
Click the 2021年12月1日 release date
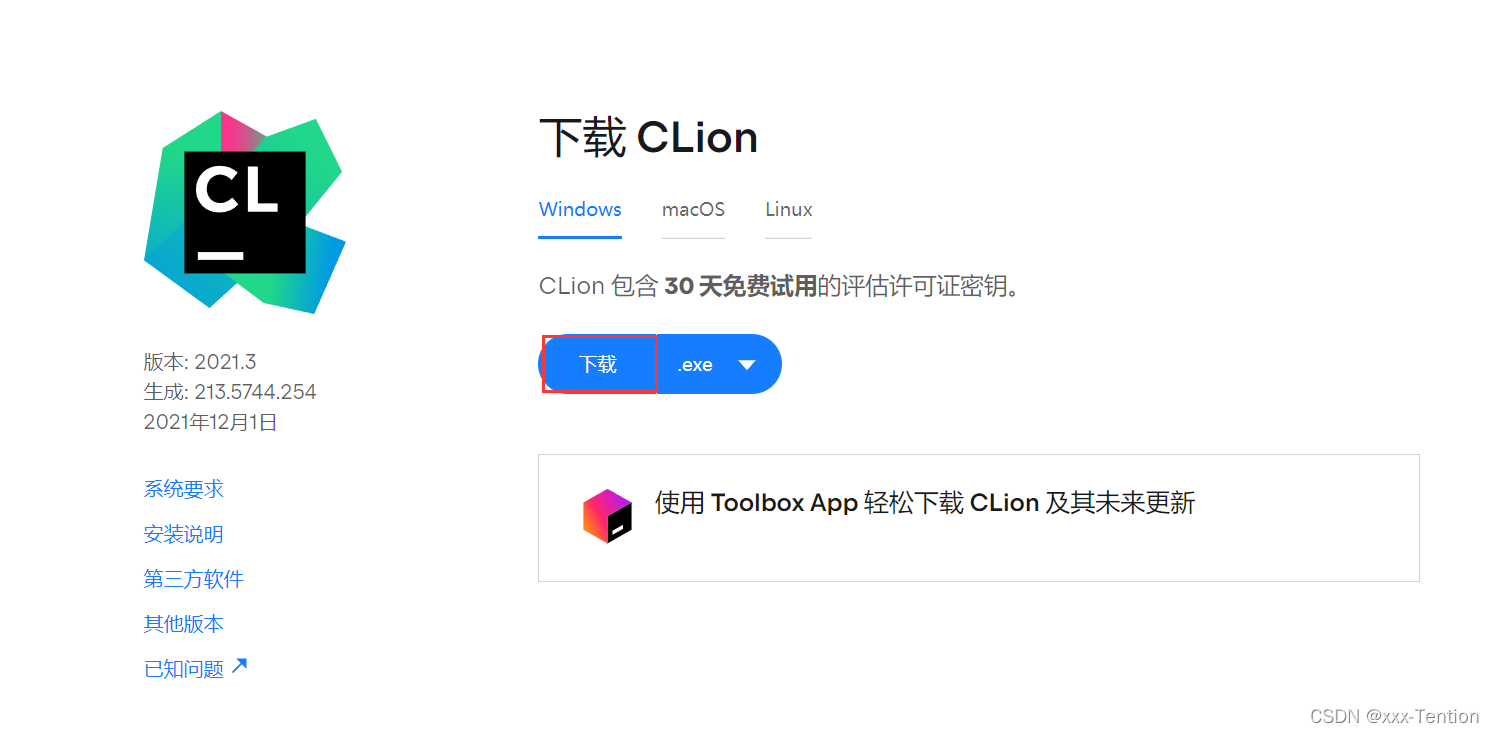(x=210, y=422)
